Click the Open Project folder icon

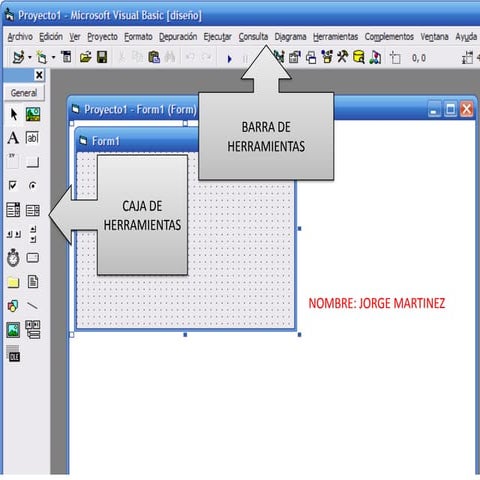86,57
